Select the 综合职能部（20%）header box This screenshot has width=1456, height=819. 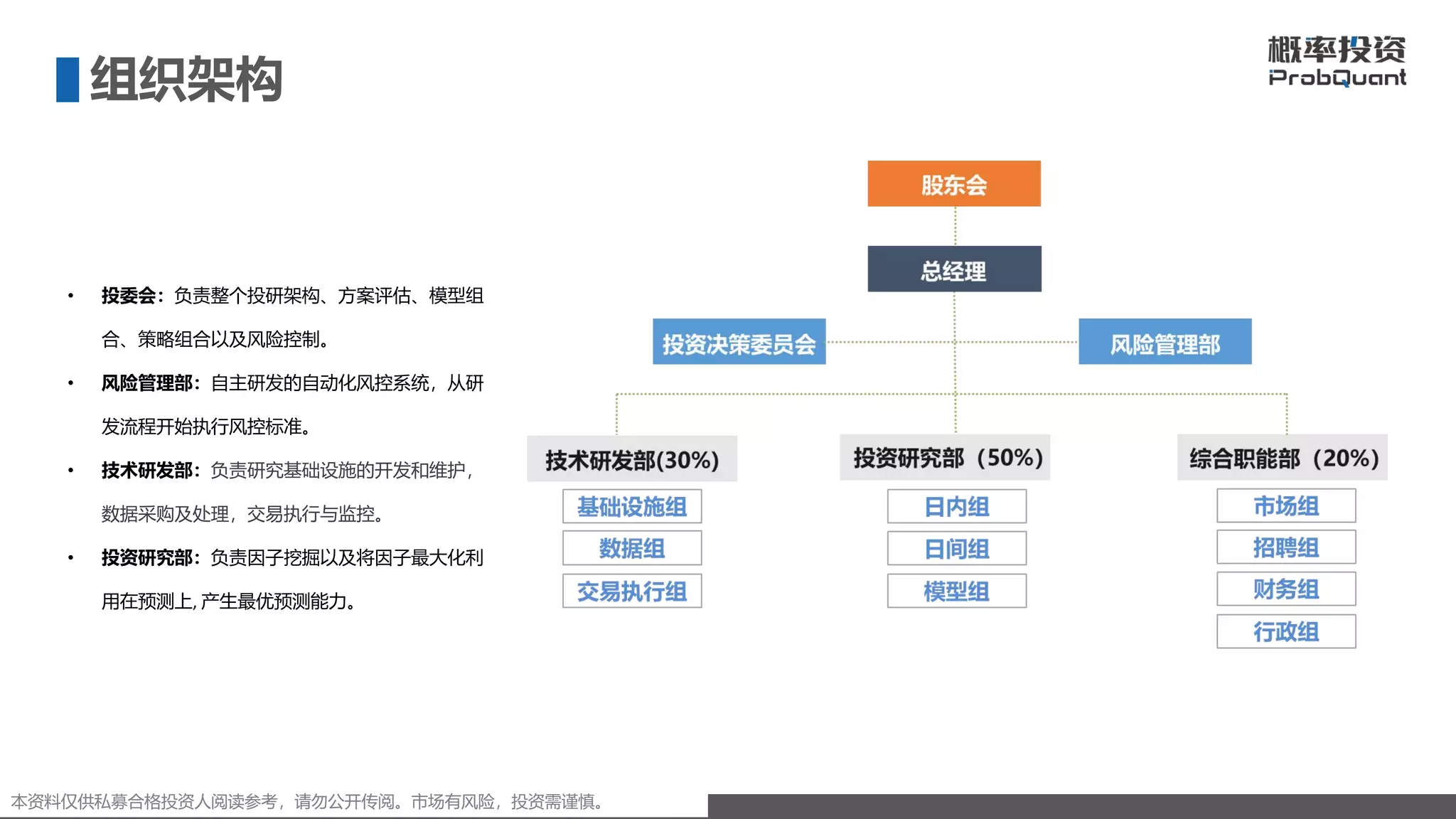[x=1283, y=458]
